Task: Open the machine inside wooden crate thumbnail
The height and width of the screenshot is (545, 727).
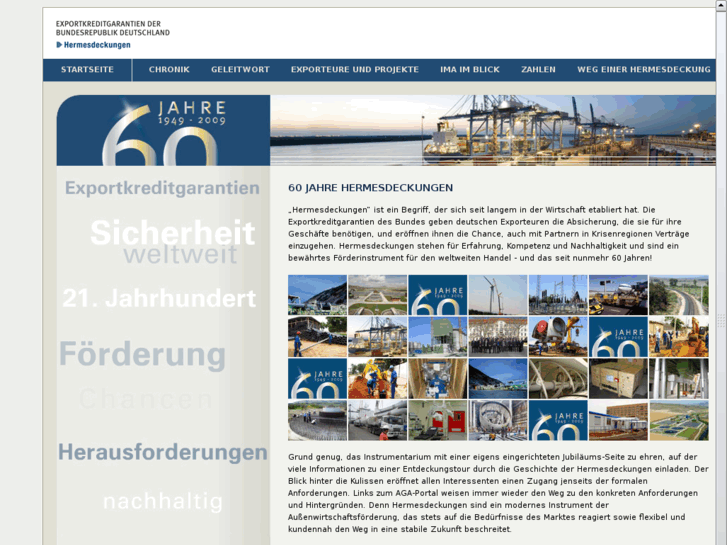Action: (438, 378)
